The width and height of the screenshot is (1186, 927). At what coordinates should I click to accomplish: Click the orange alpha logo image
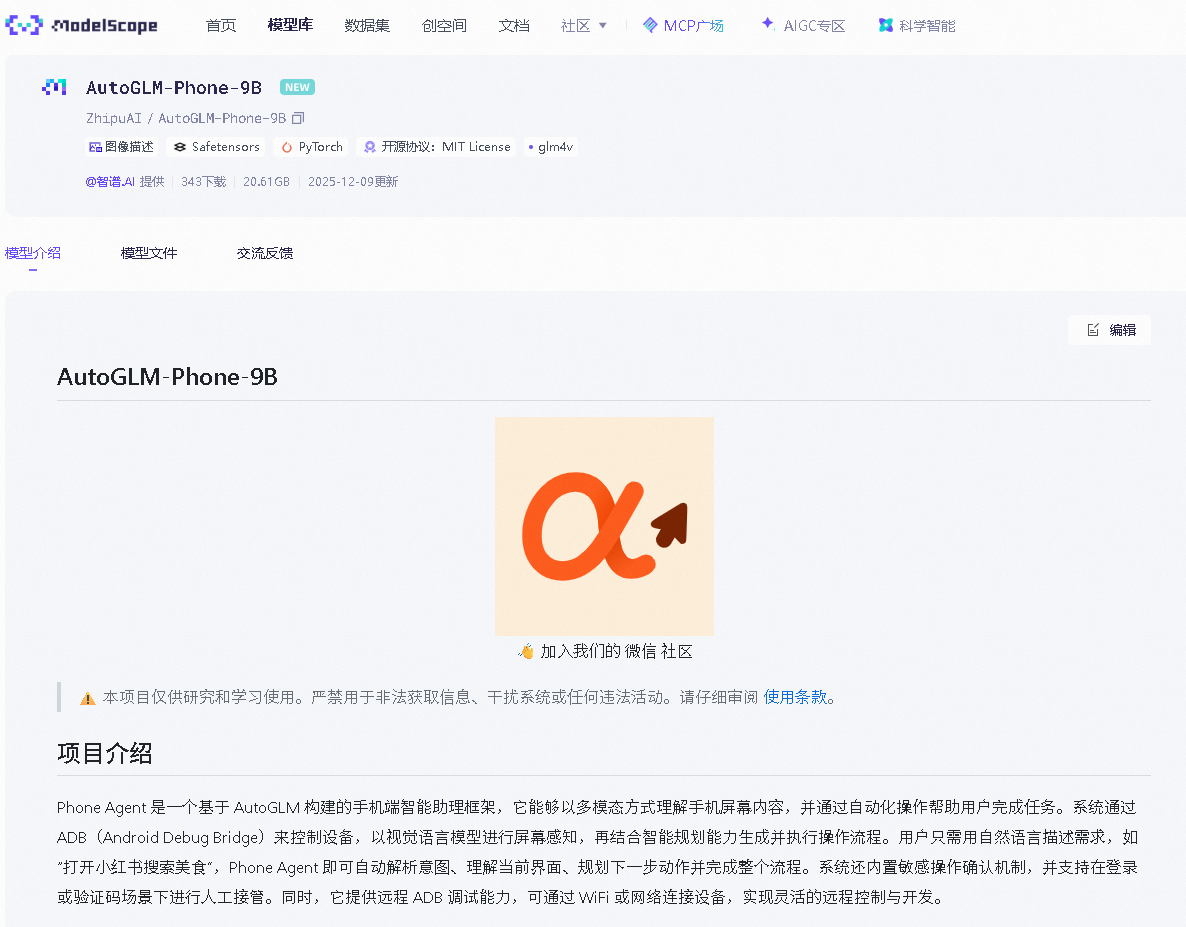tap(604, 525)
